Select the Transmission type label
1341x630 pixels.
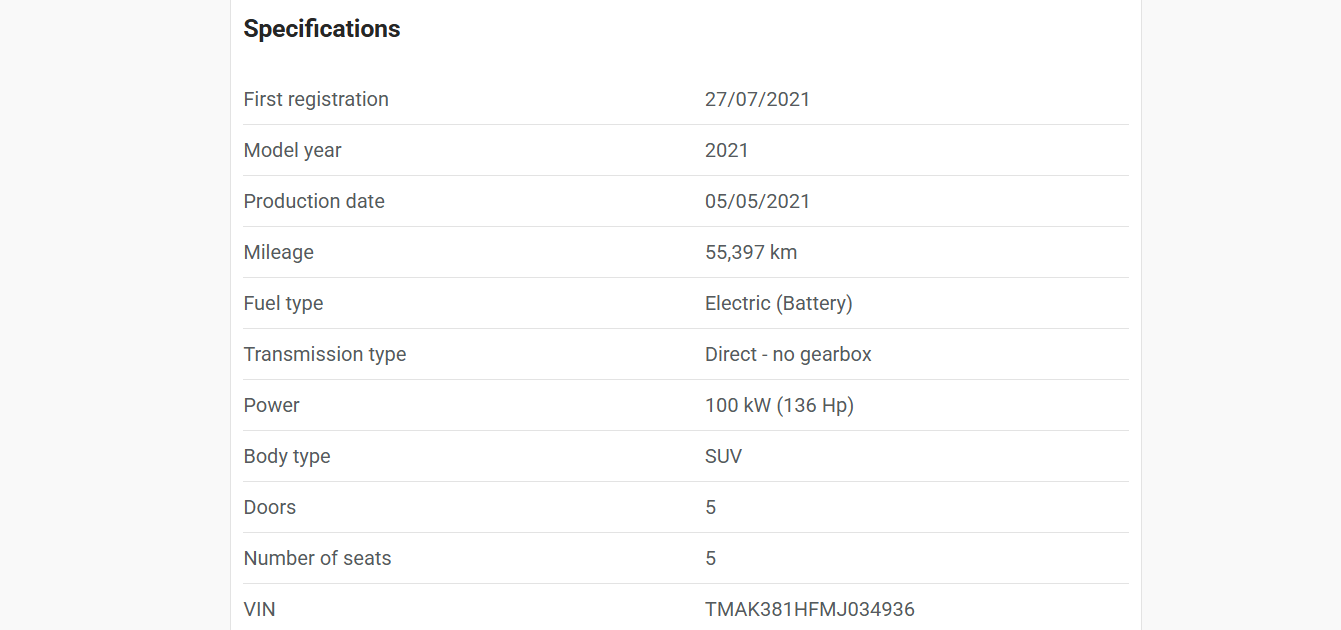tap(325, 354)
